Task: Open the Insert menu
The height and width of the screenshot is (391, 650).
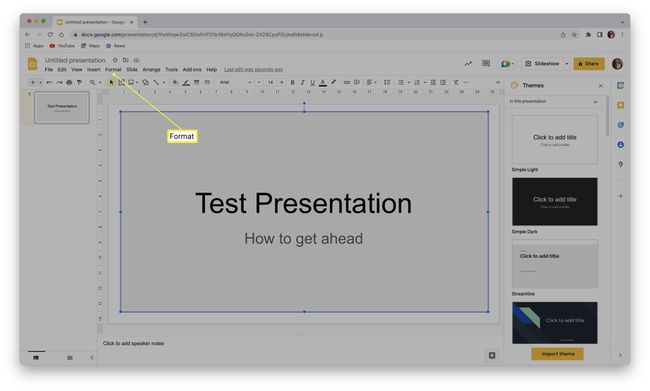Action: tap(94, 70)
